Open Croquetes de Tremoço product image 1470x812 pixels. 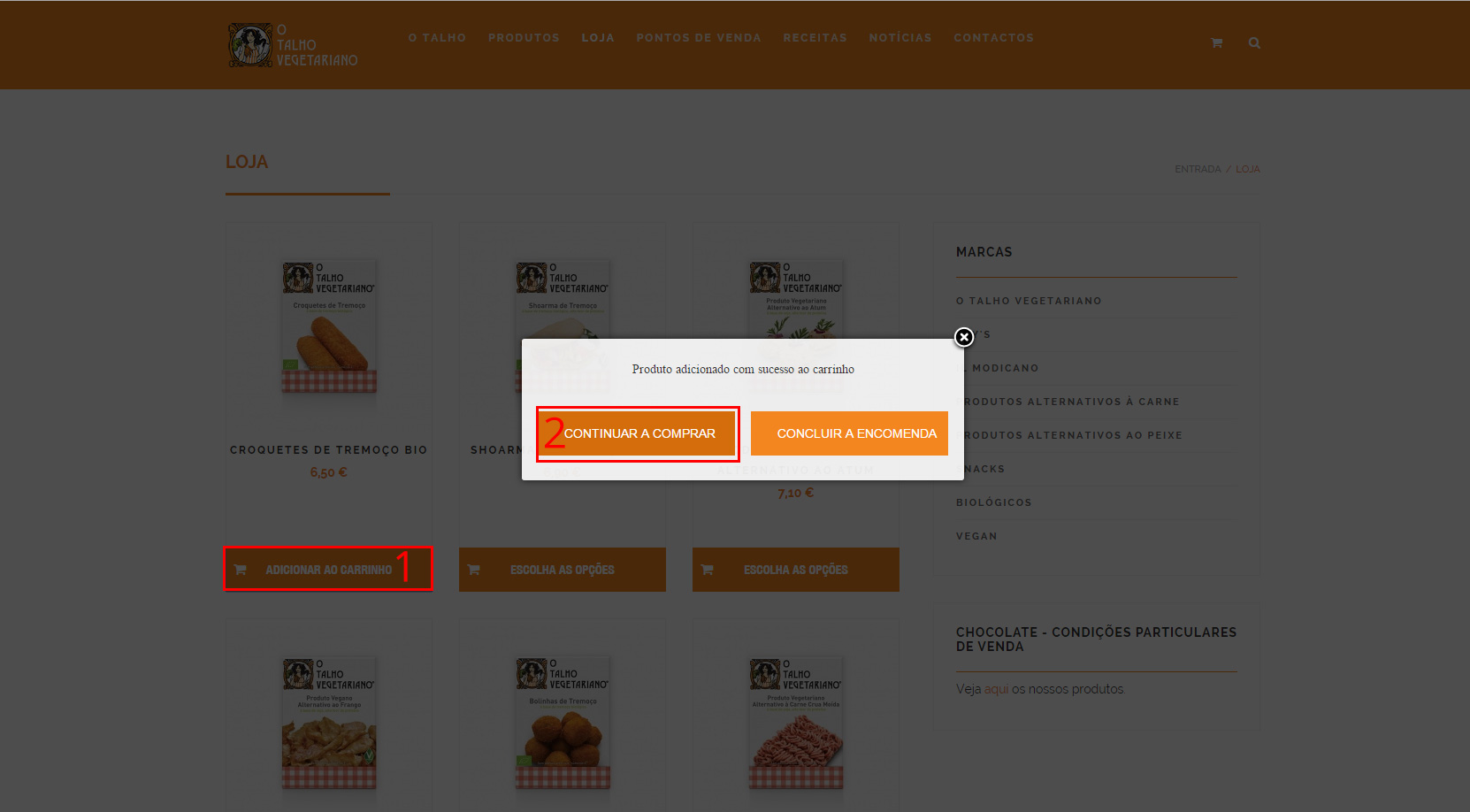tap(329, 326)
